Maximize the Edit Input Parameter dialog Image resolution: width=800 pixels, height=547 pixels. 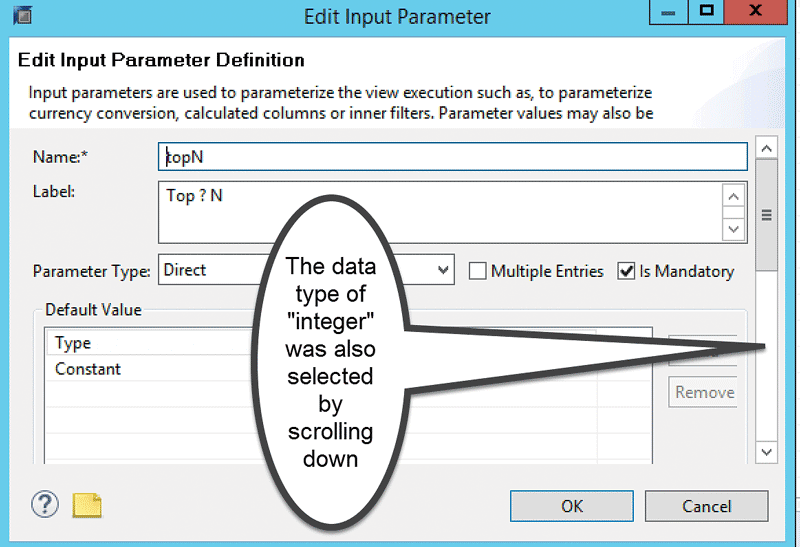point(707,12)
